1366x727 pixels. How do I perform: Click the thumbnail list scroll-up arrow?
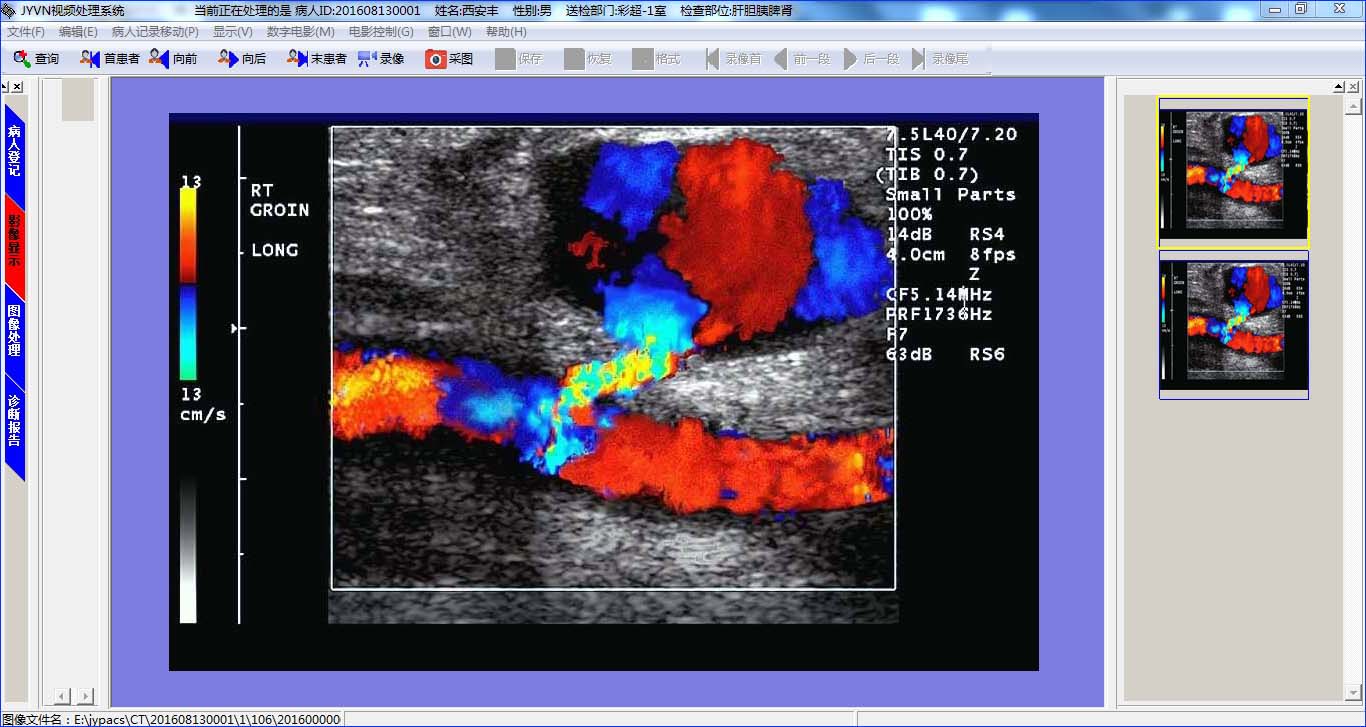point(1352,104)
